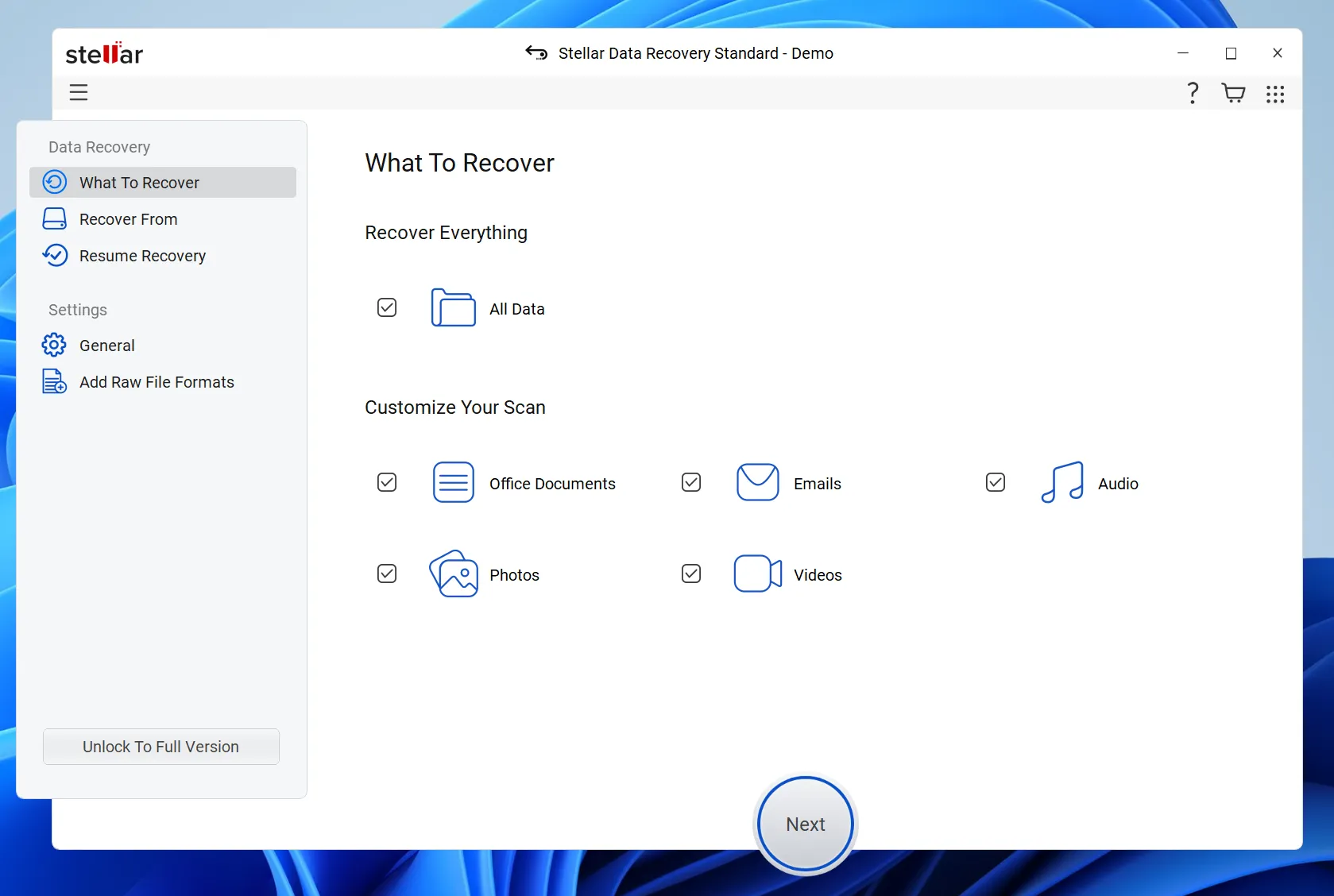Open General settings entry

pyautogui.click(x=163, y=345)
